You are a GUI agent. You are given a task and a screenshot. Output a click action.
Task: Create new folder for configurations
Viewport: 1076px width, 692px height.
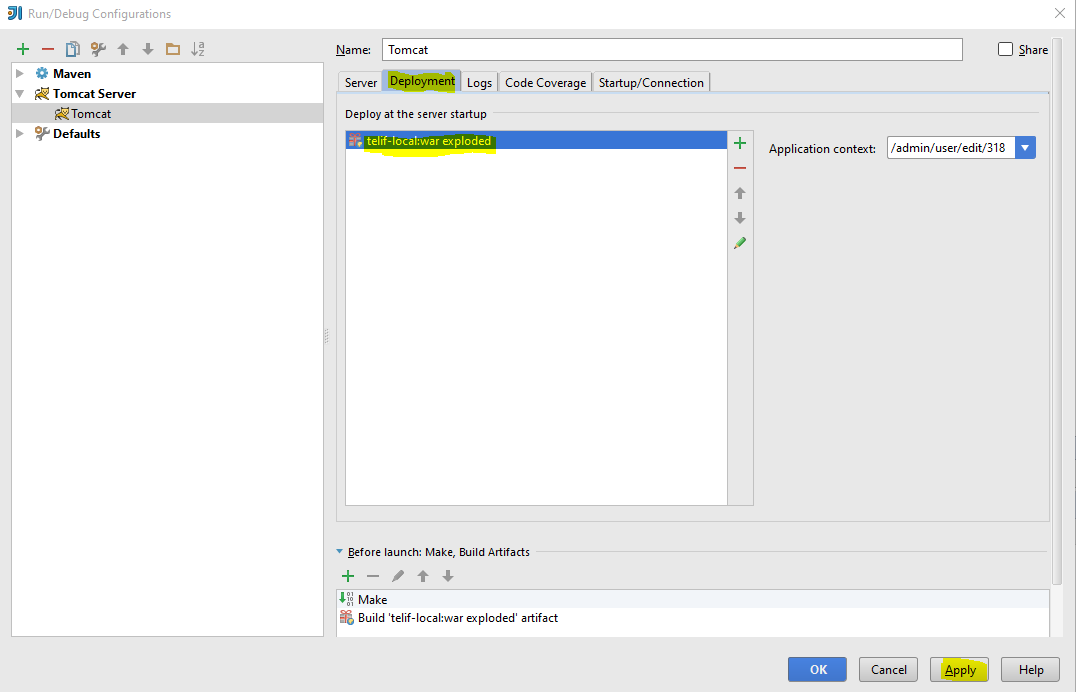(173, 49)
